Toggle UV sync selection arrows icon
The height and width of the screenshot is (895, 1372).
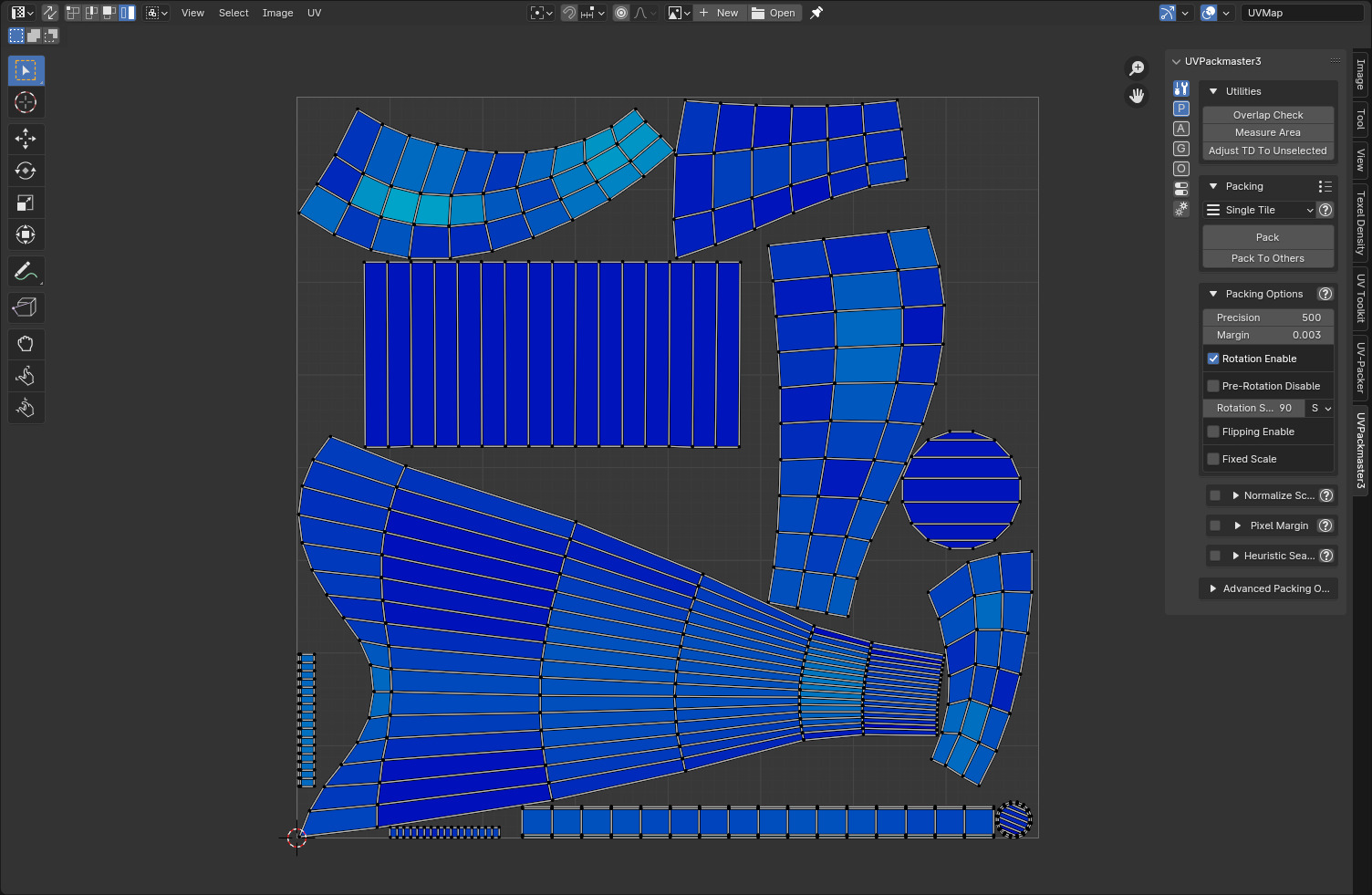coord(49,13)
